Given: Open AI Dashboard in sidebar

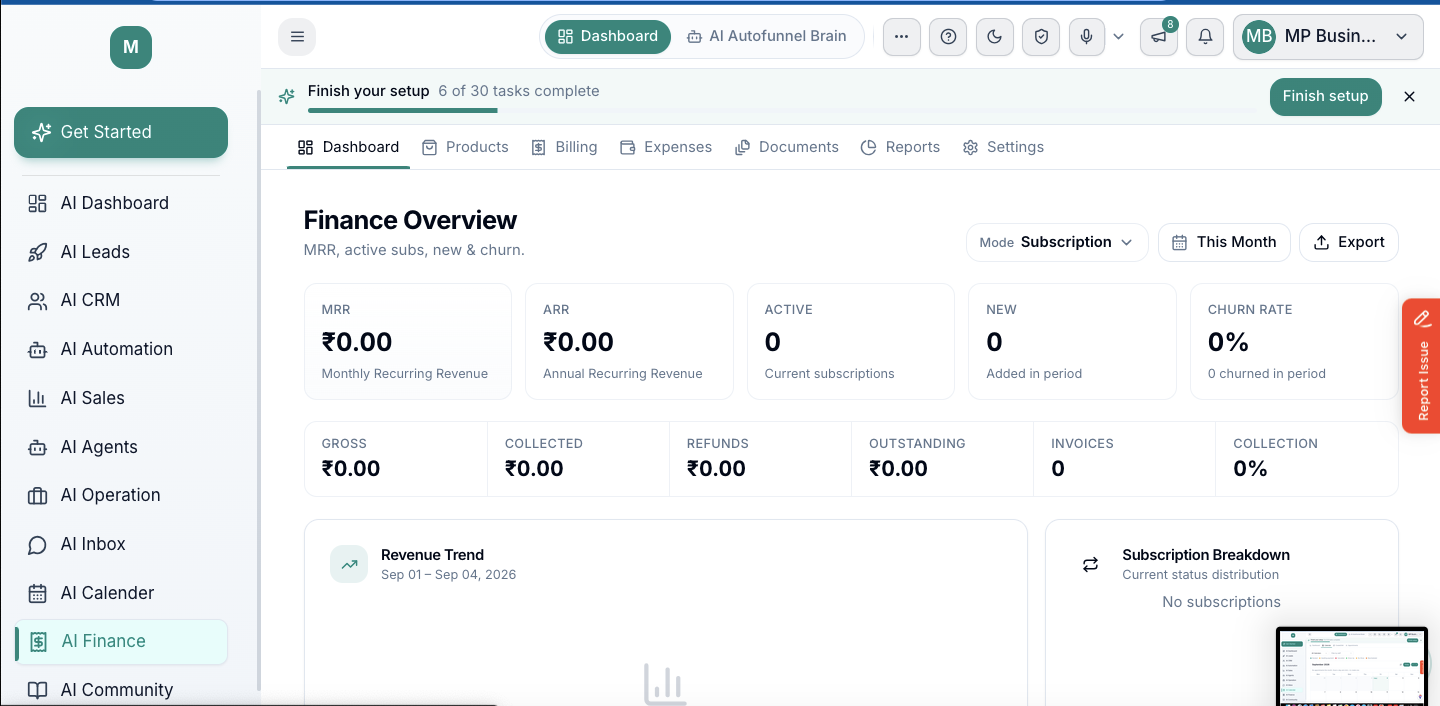Looking at the screenshot, I should coord(121,203).
